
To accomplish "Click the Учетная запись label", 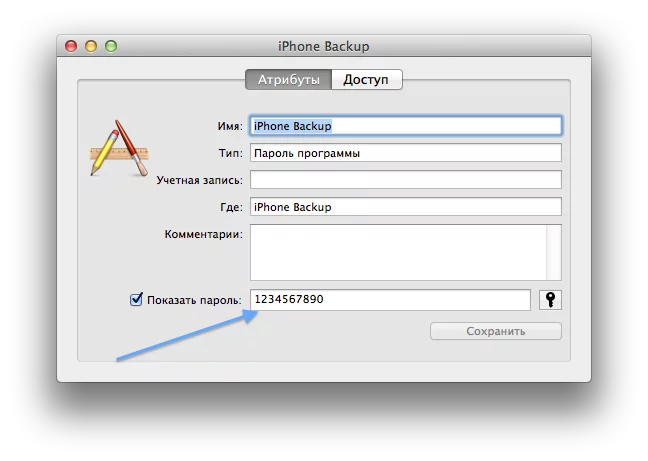I will pyautogui.click(x=200, y=180).
